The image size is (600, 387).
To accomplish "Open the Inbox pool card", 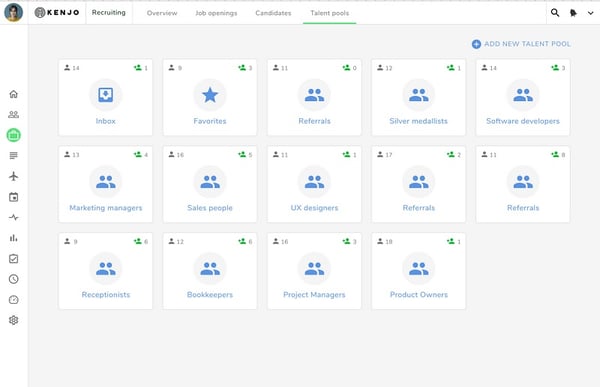I will (x=105, y=97).
